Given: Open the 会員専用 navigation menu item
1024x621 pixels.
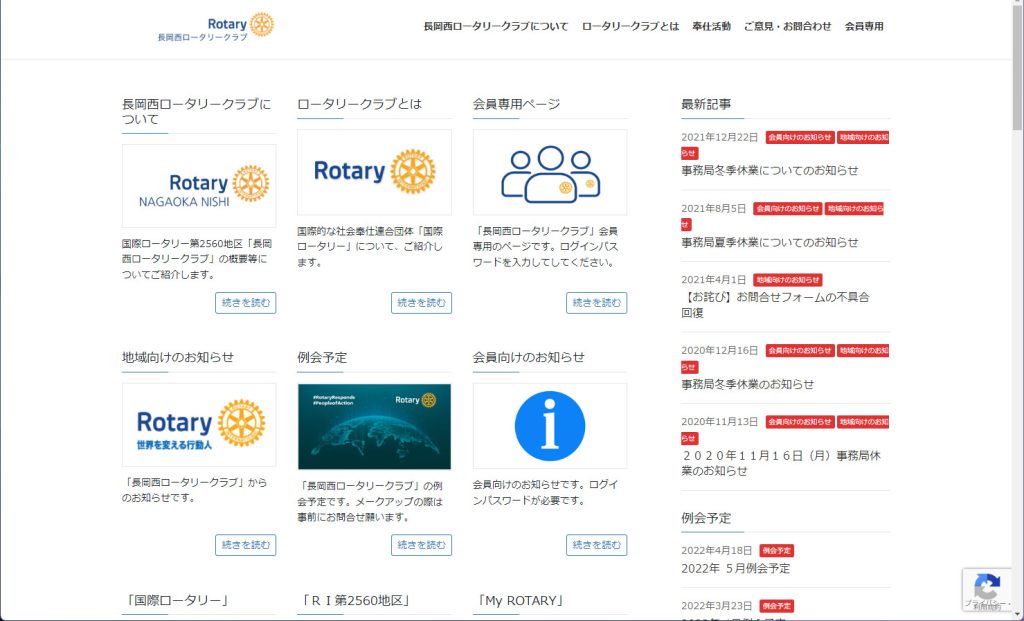Looking at the screenshot, I should (864, 27).
